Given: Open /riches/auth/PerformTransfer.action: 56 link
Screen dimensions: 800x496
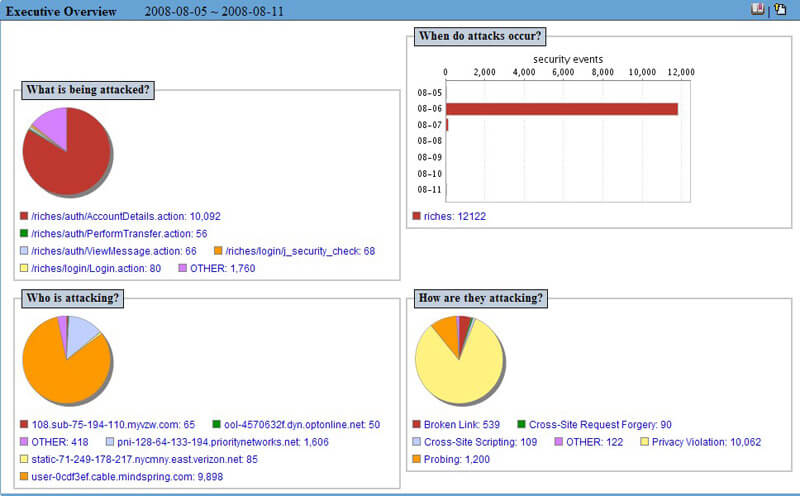Looking at the screenshot, I should click(x=119, y=234).
